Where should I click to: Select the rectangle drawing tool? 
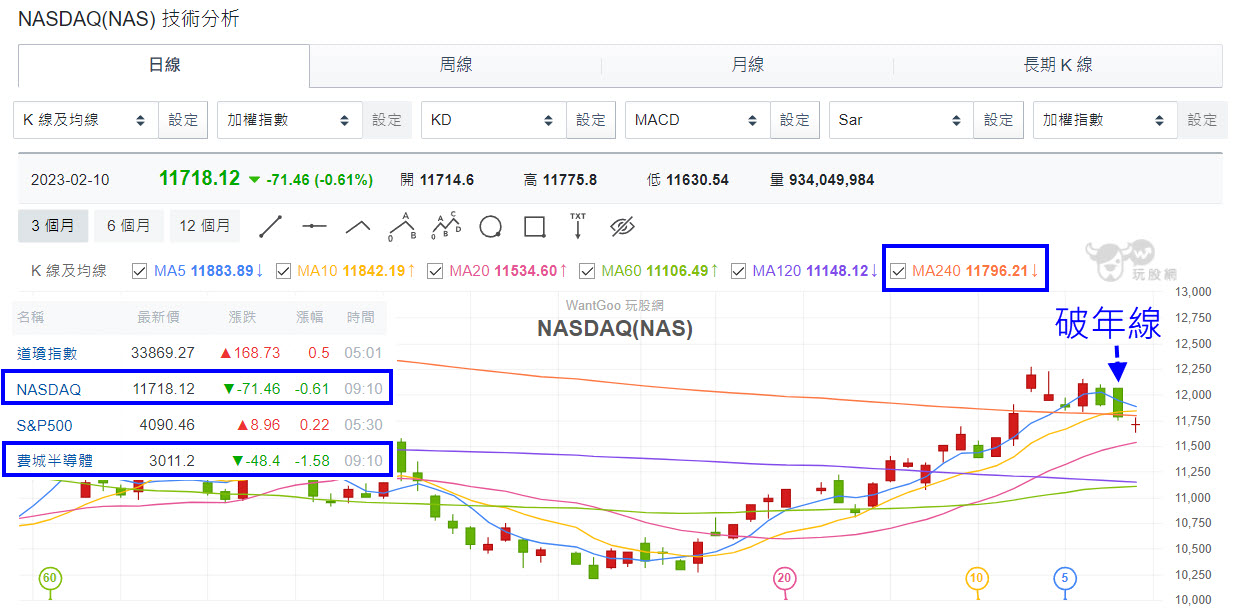tap(534, 226)
